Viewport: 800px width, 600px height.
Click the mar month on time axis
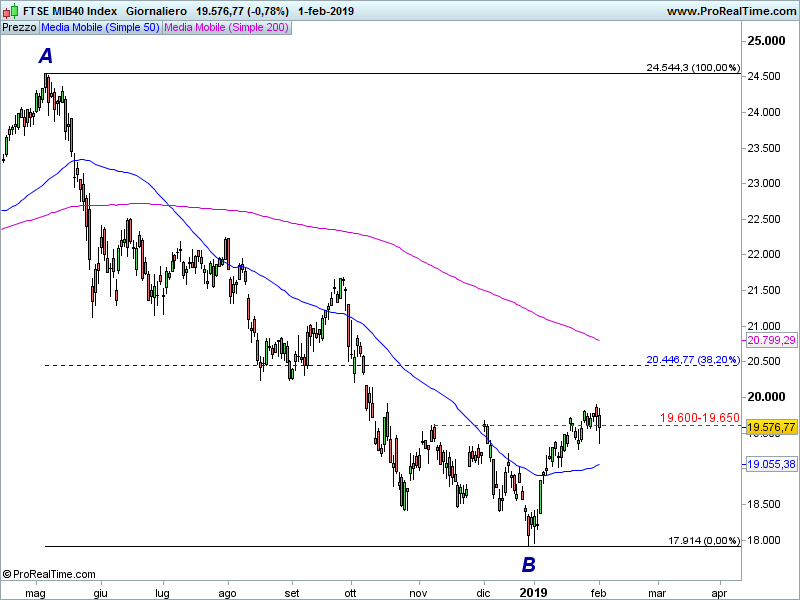pyautogui.click(x=657, y=593)
